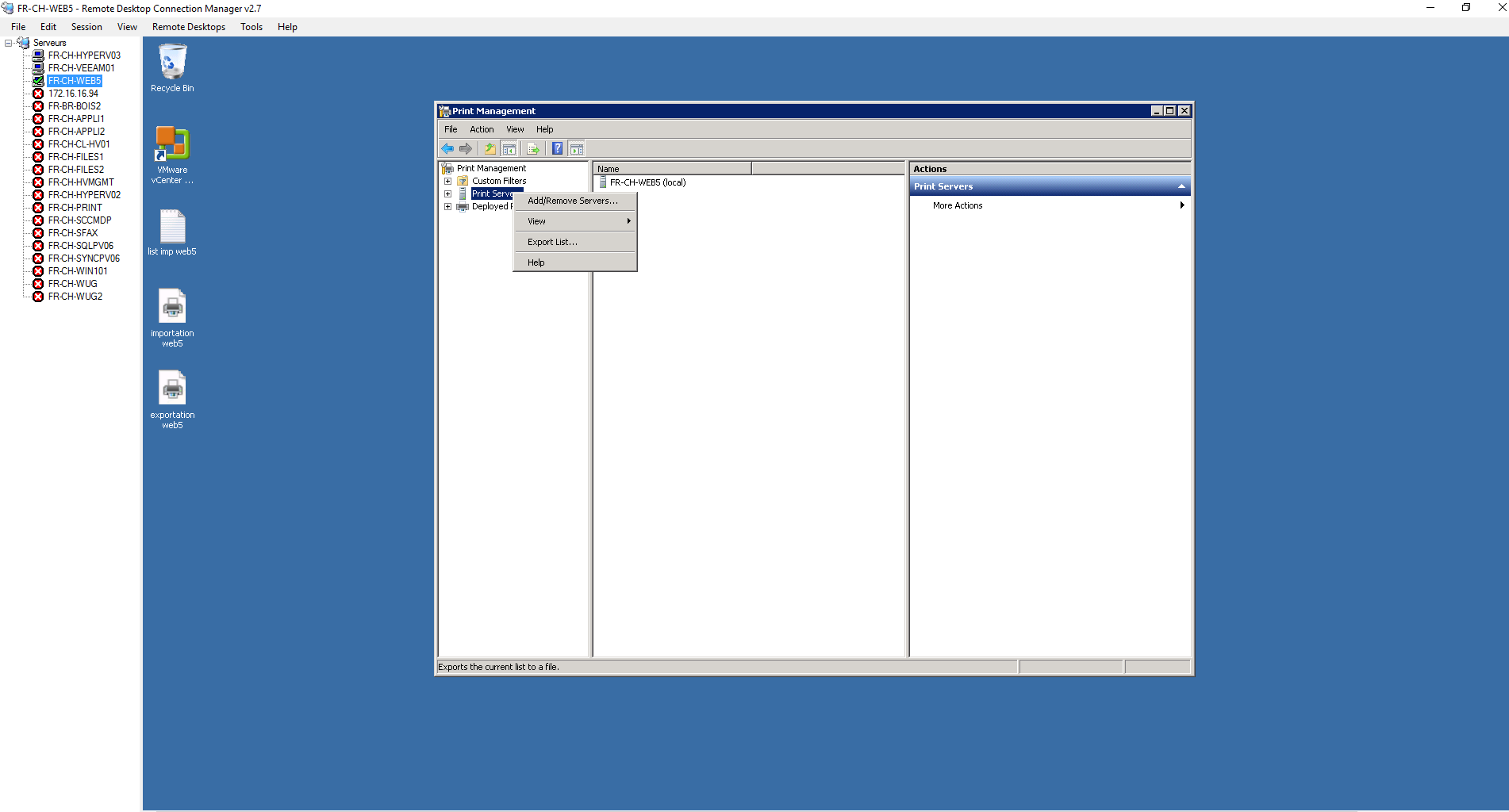Open the 'importation web5' desktop icon
Image resolution: width=1509 pixels, height=812 pixels.
tap(172, 308)
